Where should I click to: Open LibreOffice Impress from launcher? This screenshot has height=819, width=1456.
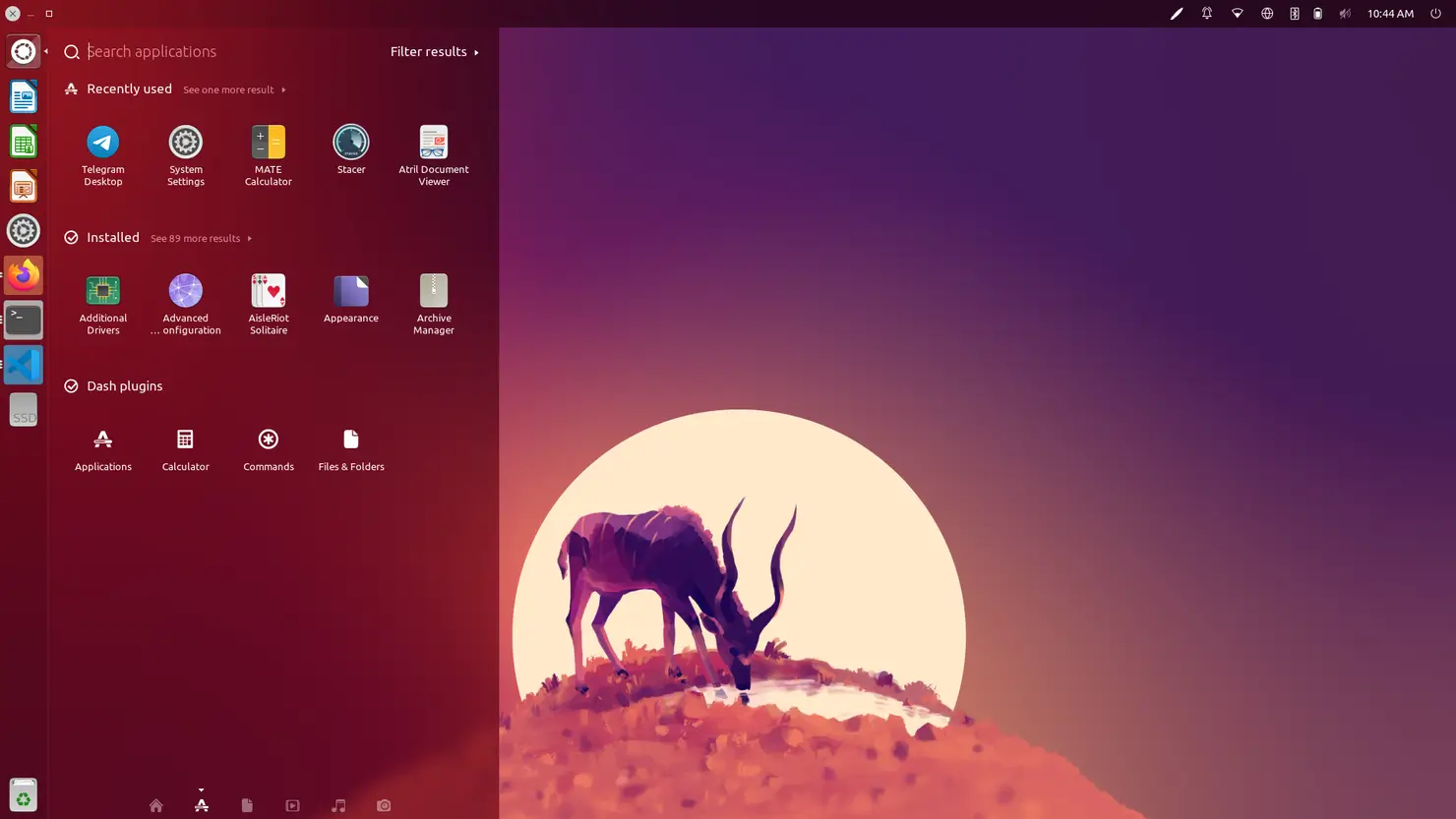pyautogui.click(x=23, y=186)
